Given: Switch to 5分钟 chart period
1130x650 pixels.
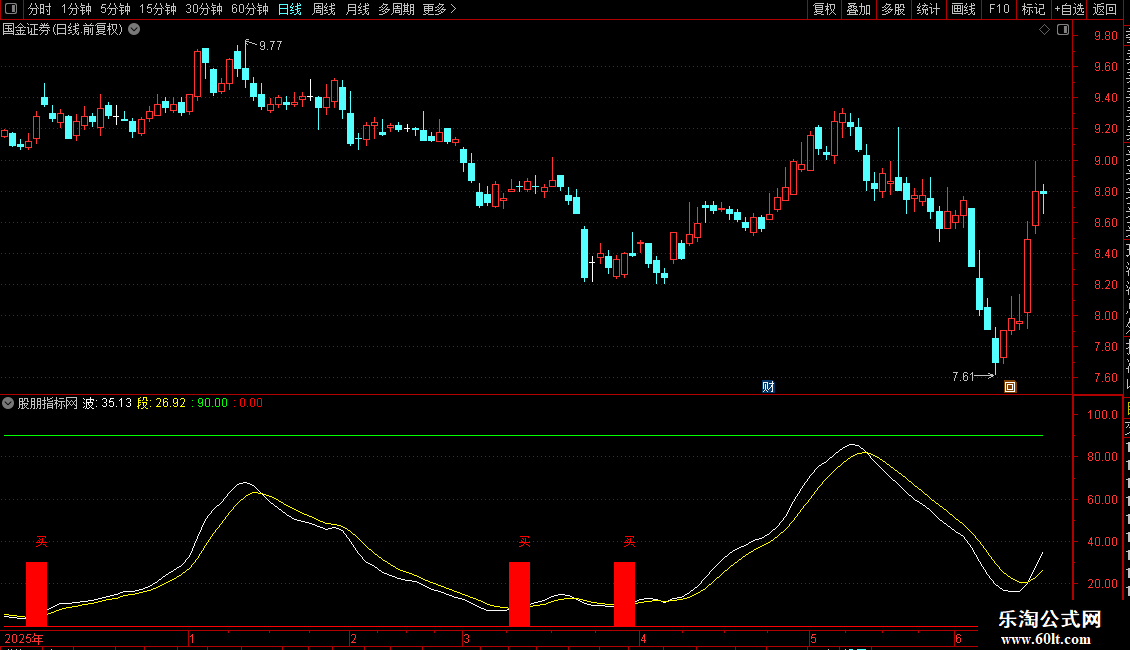Looking at the screenshot, I should point(115,9).
